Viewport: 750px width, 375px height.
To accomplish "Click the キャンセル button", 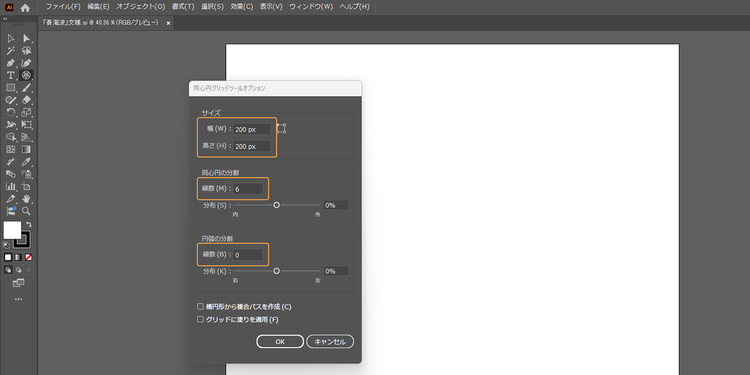I will point(330,342).
